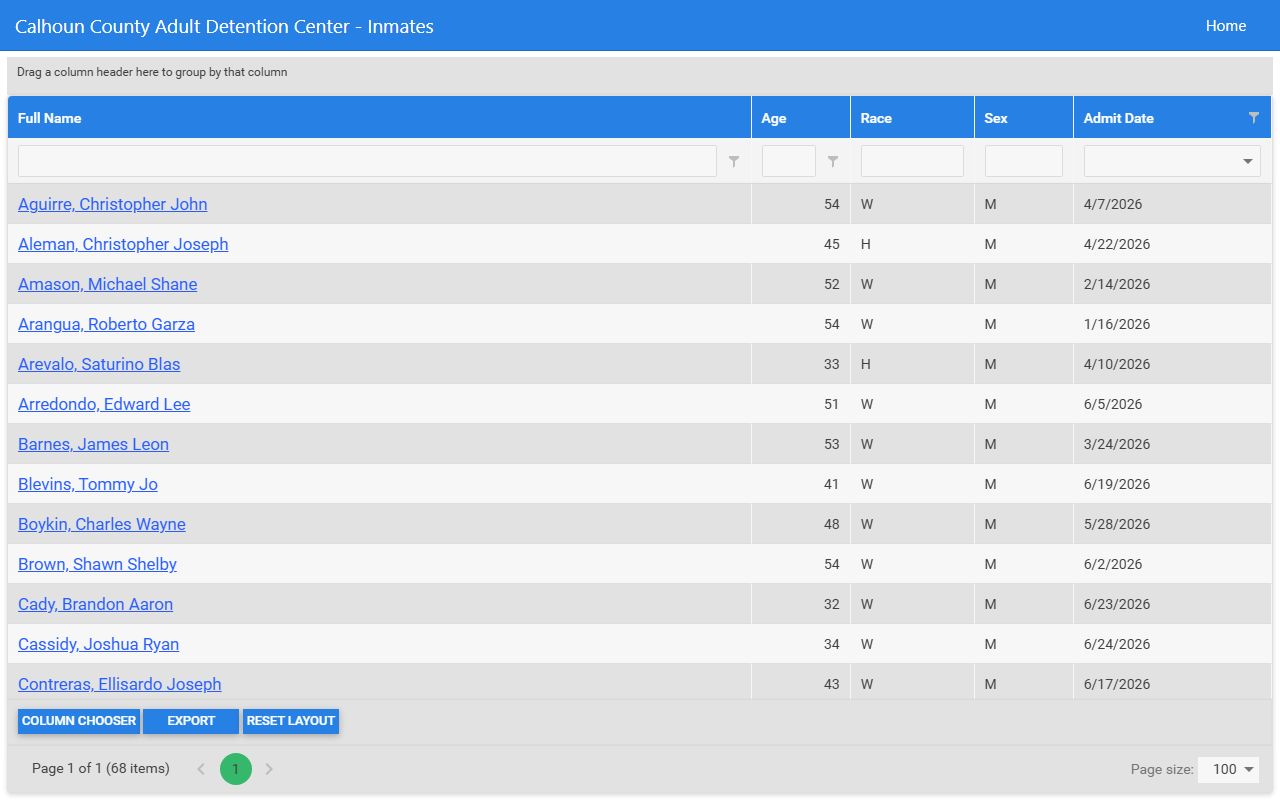Open Admit Date filter calendar dropdown
1280x800 pixels.
pos(1248,161)
